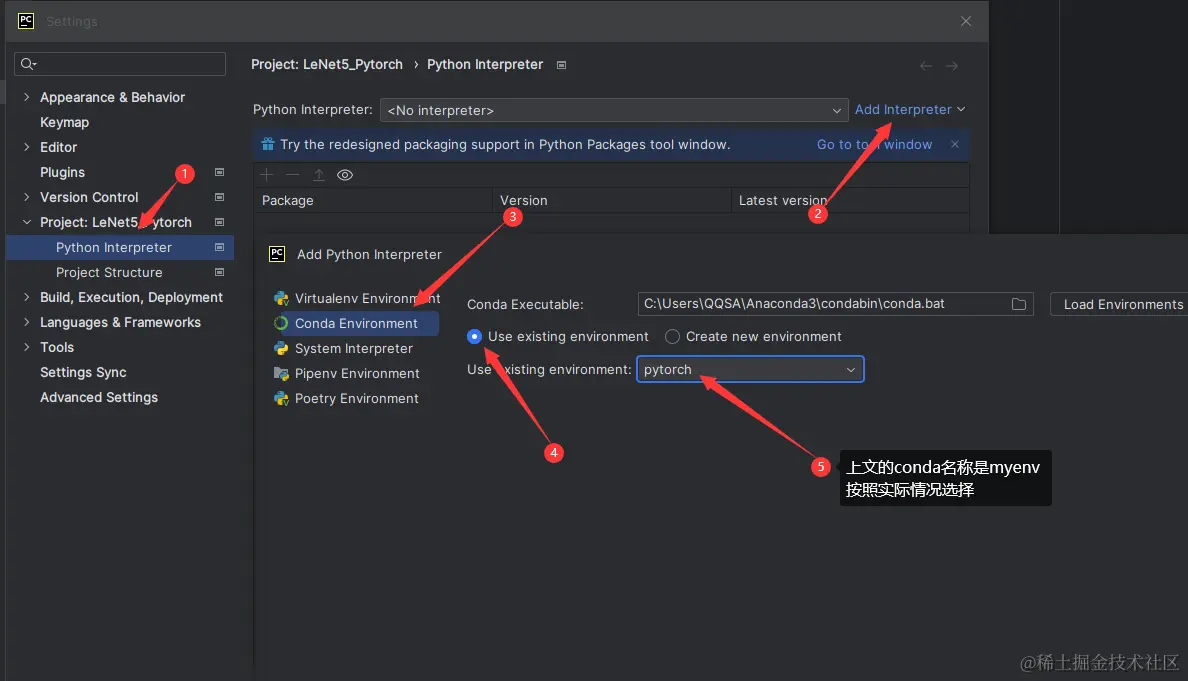Select Pipenv Environment in interpreter types
The height and width of the screenshot is (681, 1188).
(x=346, y=373)
